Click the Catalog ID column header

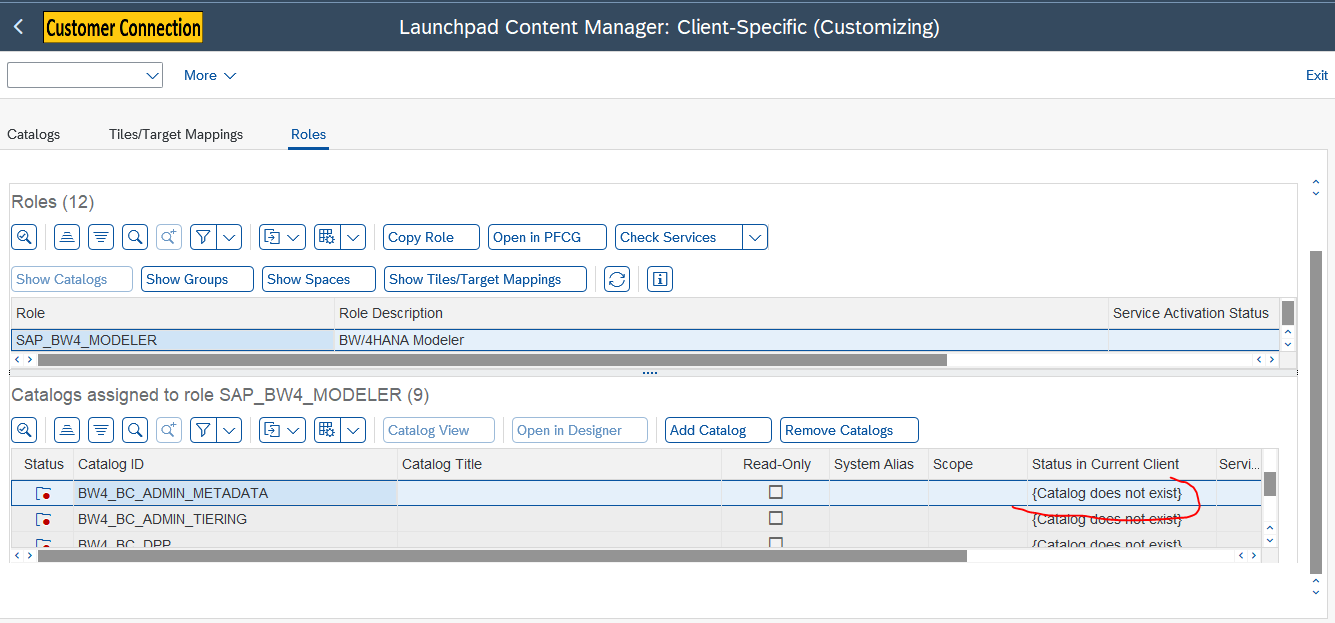click(x=236, y=464)
